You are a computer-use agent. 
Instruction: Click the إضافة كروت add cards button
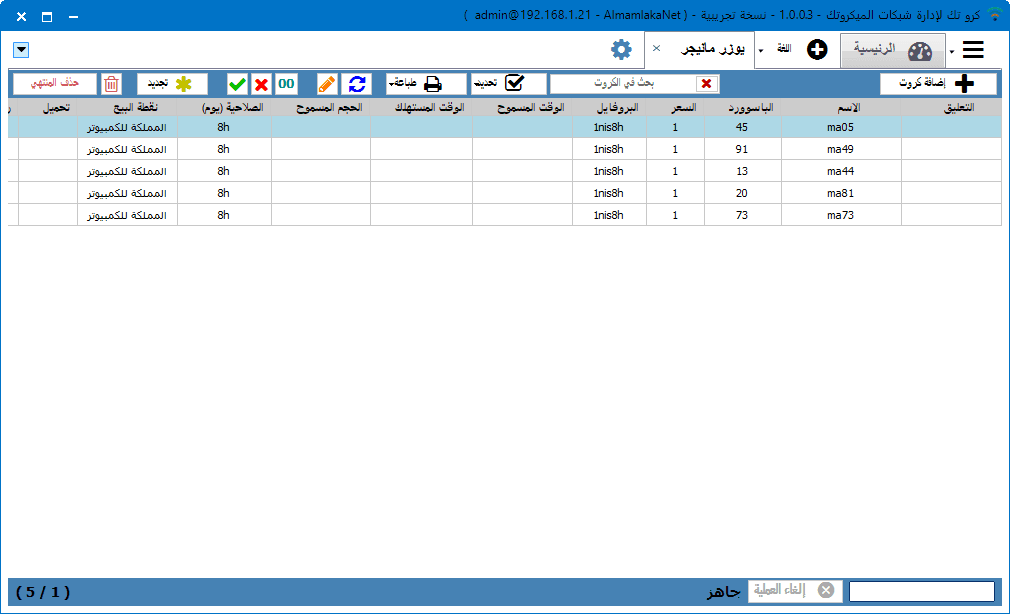[x=938, y=84]
